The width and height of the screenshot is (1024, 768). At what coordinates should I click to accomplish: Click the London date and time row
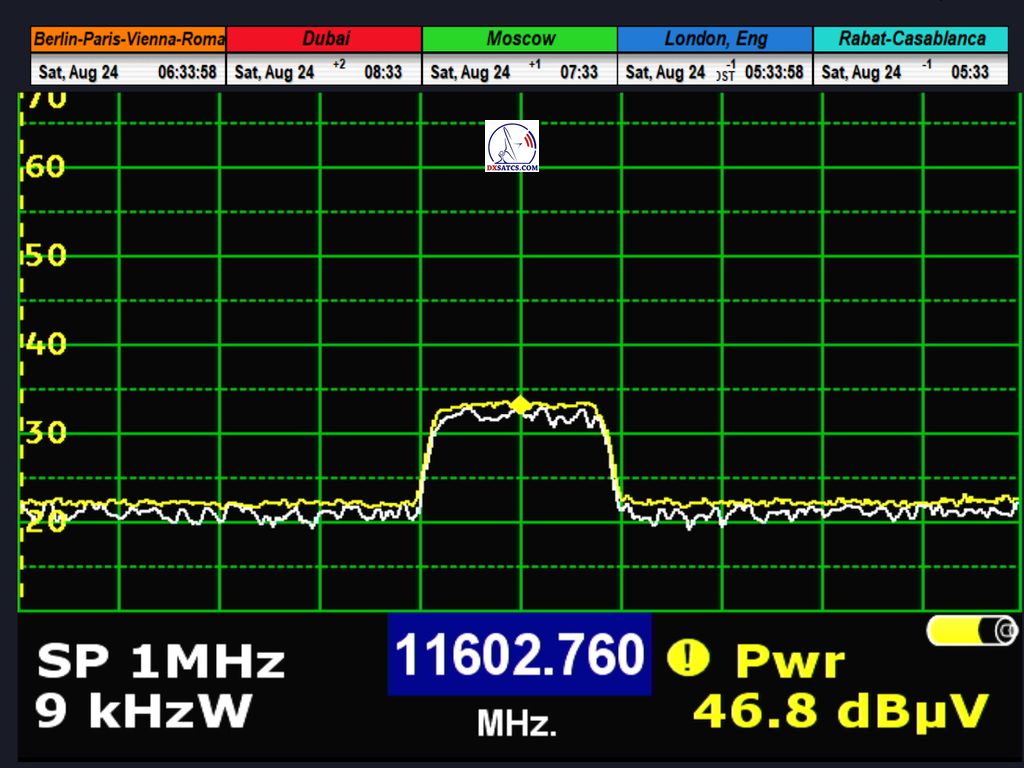pos(715,72)
